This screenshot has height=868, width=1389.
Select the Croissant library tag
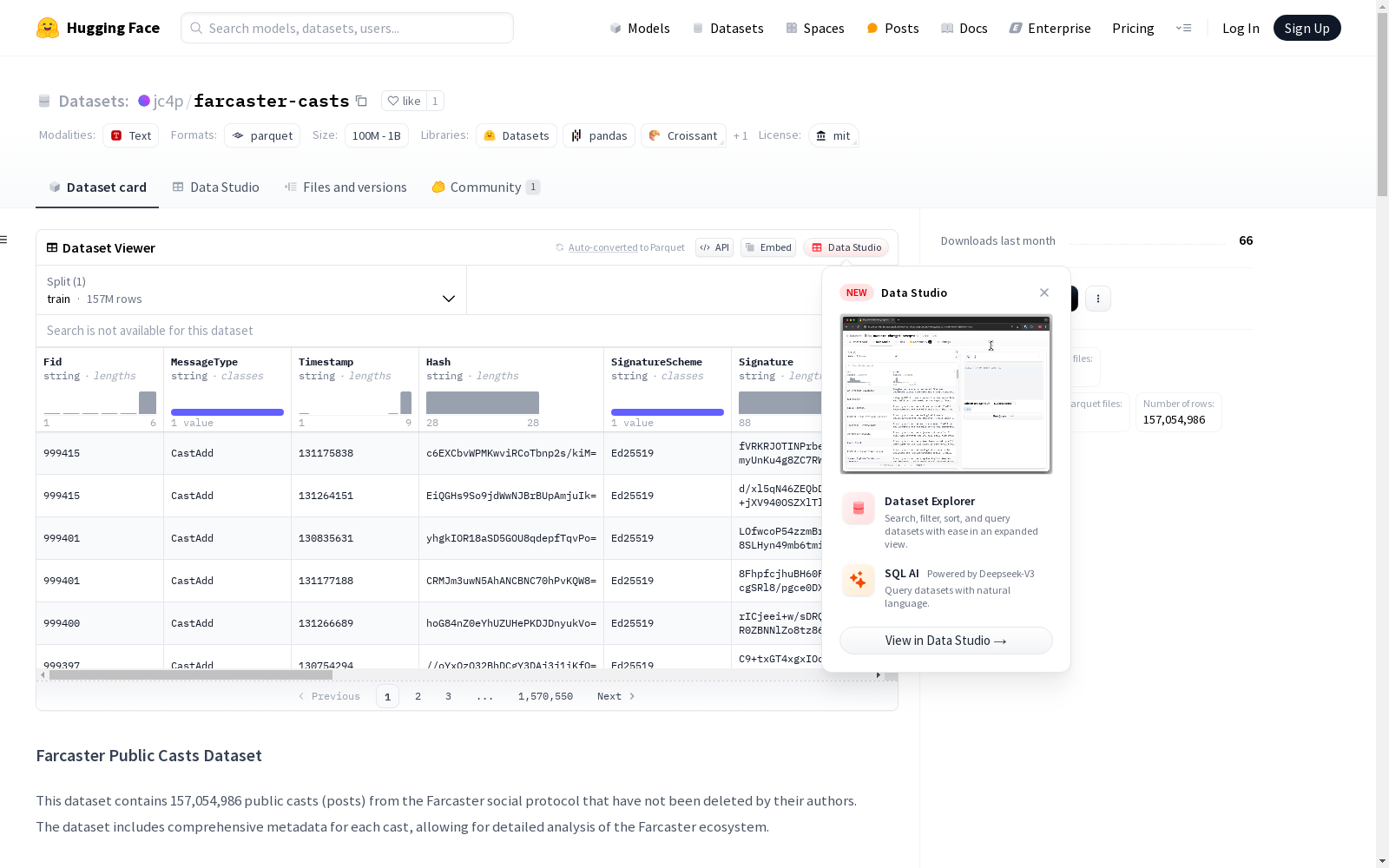pyautogui.click(x=683, y=135)
